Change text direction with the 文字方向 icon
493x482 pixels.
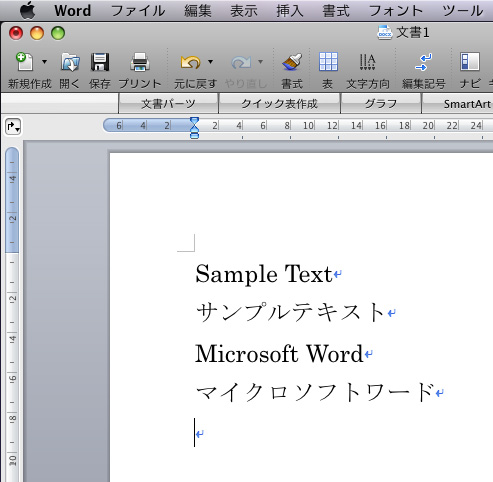pyautogui.click(x=367, y=62)
